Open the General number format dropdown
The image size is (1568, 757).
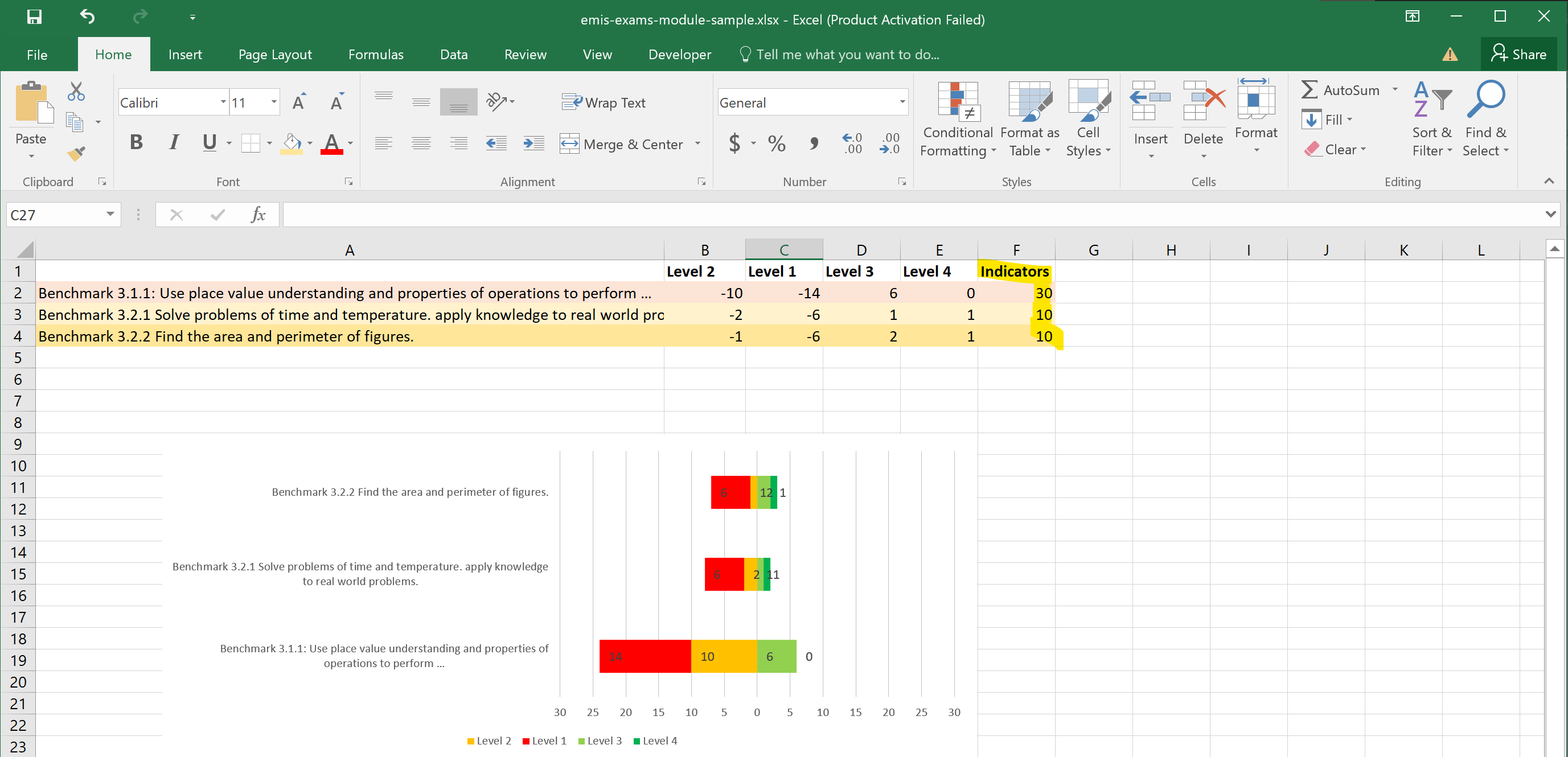901,102
